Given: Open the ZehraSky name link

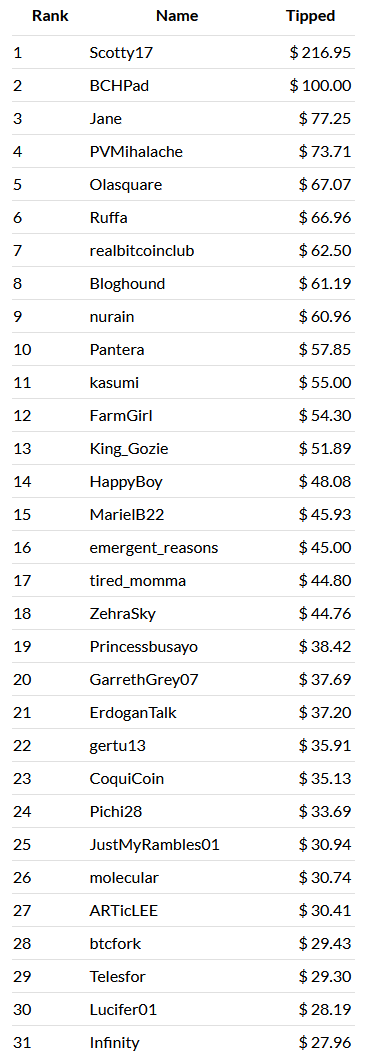Looking at the screenshot, I should (123, 615).
